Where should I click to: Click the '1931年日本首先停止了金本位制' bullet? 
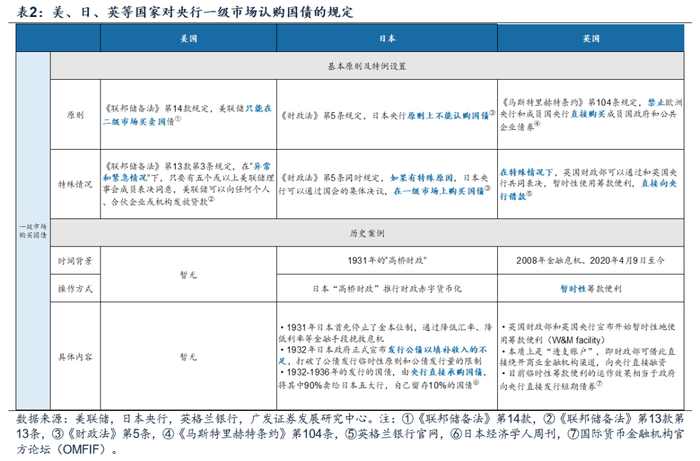point(386,333)
